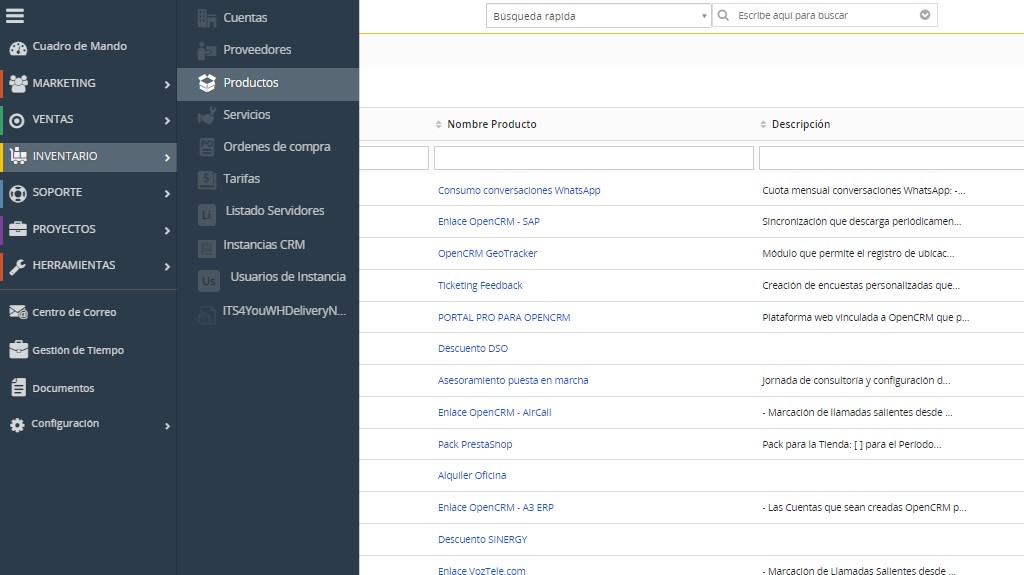This screenshot has width=1024, height=575.
Task: Click the ITS4YouWHDeliveryN... icon
Action: click(x=206, y=316)
